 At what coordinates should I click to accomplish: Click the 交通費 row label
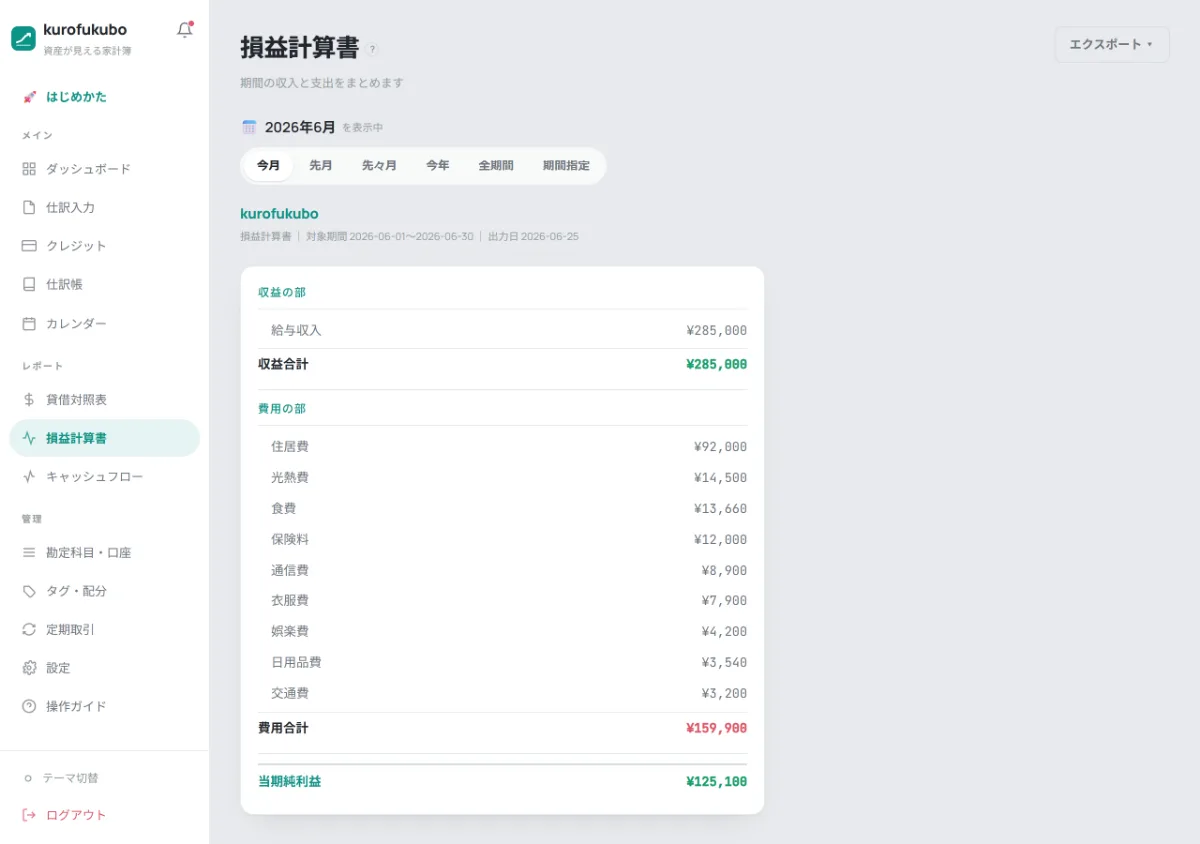(x=290, y=694)
